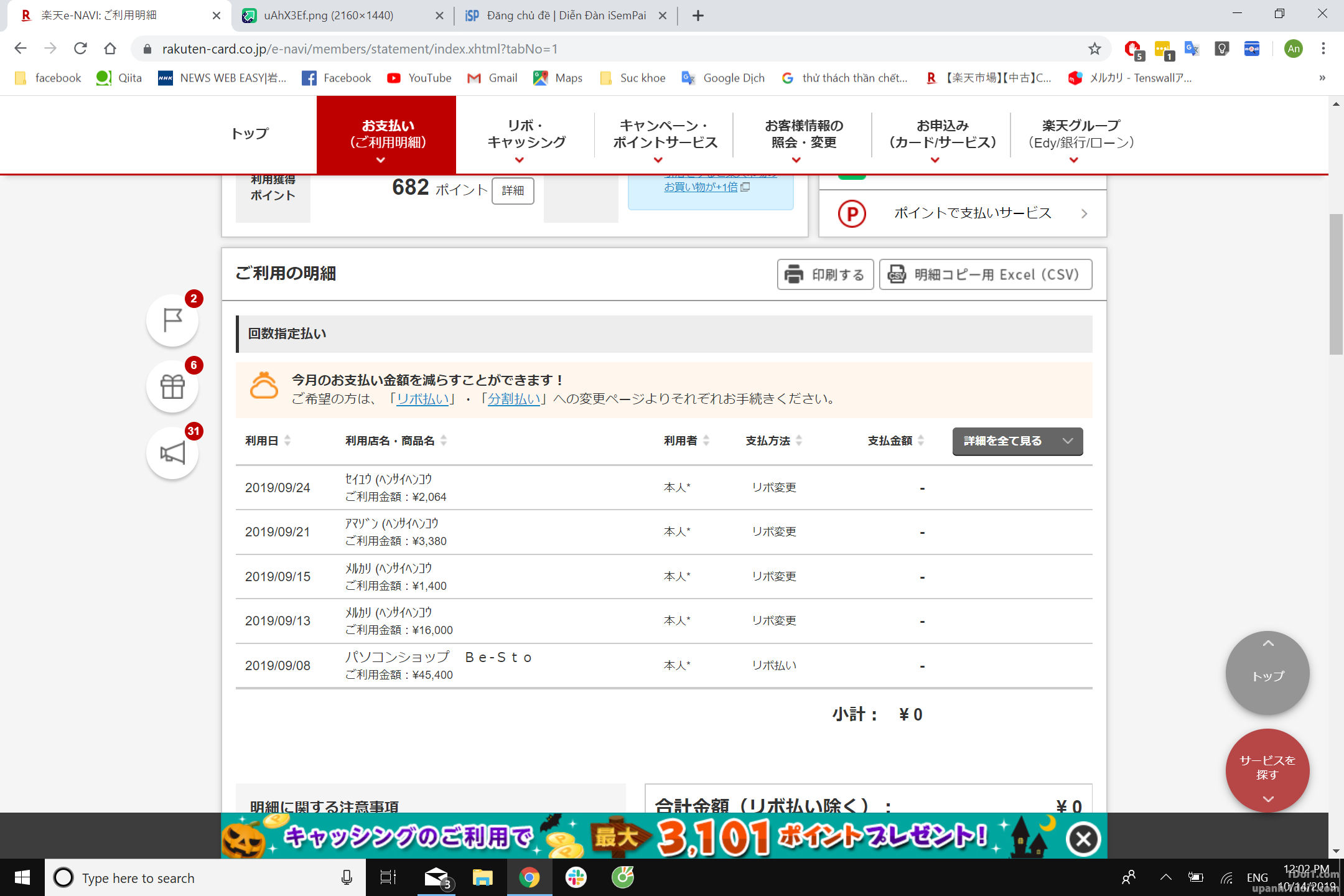1344x896 pixels.
Task: Open the Mail app in the taskbar
Action: [x=436, y=878]
